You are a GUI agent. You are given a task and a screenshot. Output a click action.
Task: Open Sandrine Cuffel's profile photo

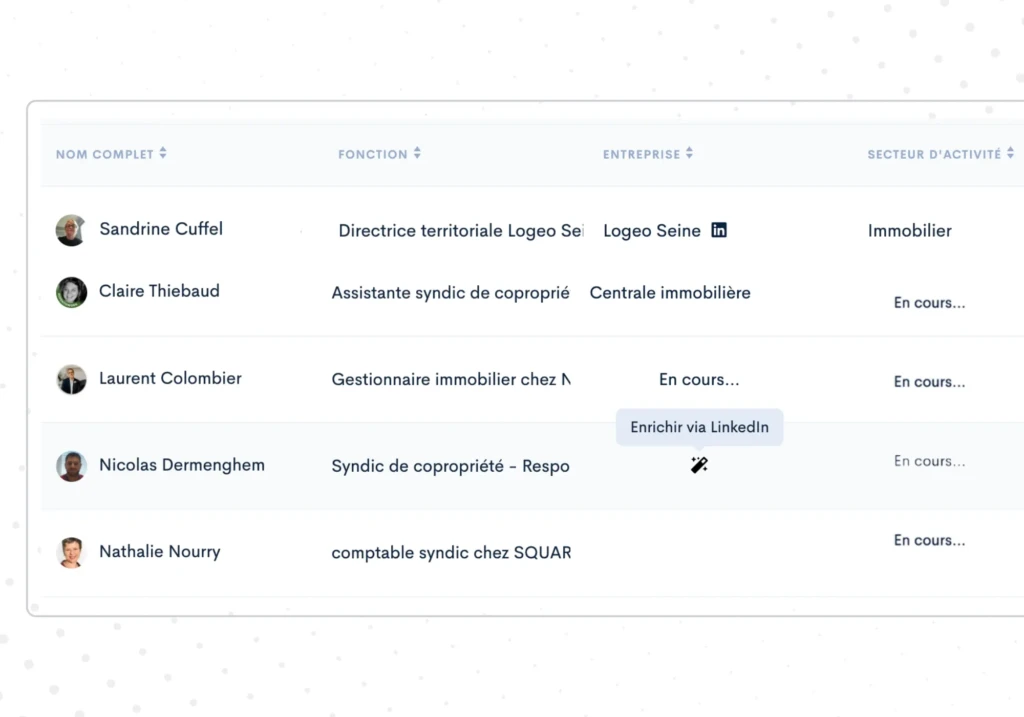70,230
